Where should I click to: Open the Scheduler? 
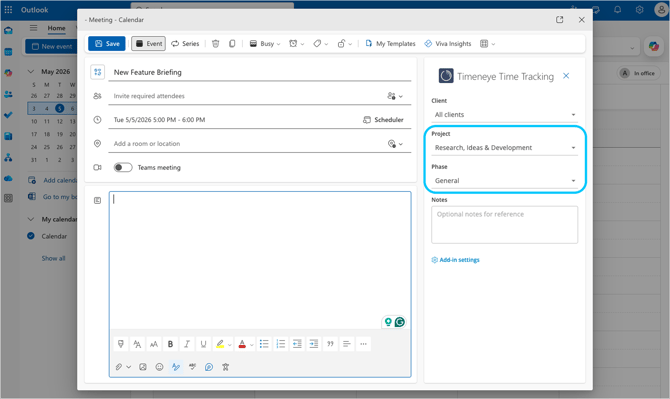click(383, 120)
